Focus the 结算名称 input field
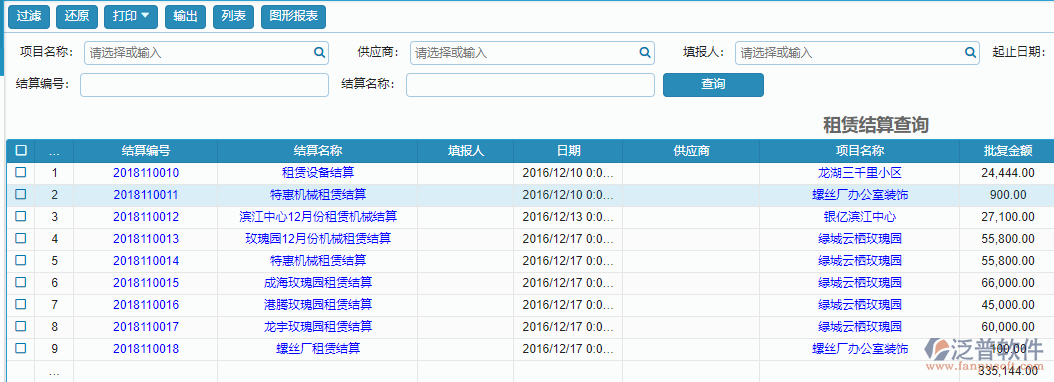 coord(530,85)
